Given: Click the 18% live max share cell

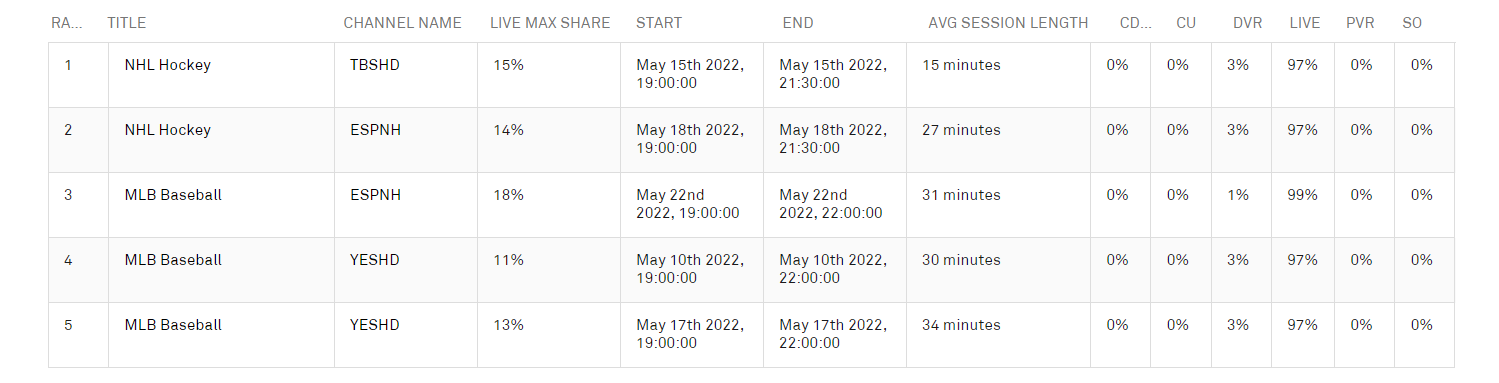Looking at the screenshot, I should point(508,195).
